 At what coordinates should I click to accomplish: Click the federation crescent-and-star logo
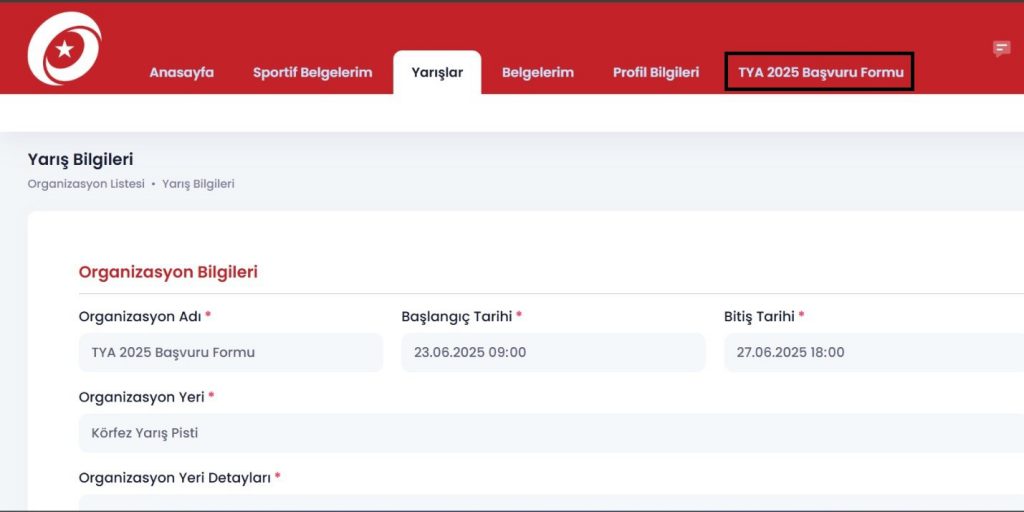pos(64,48)
